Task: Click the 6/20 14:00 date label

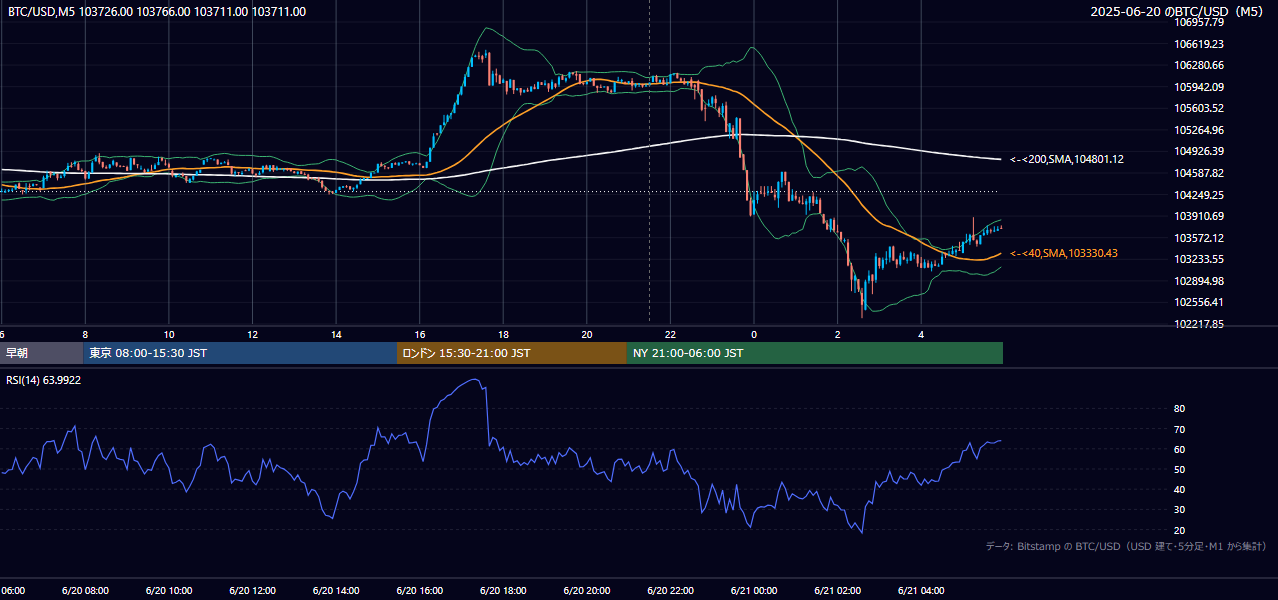Action: pyautogui.click(x=336, y=591)
